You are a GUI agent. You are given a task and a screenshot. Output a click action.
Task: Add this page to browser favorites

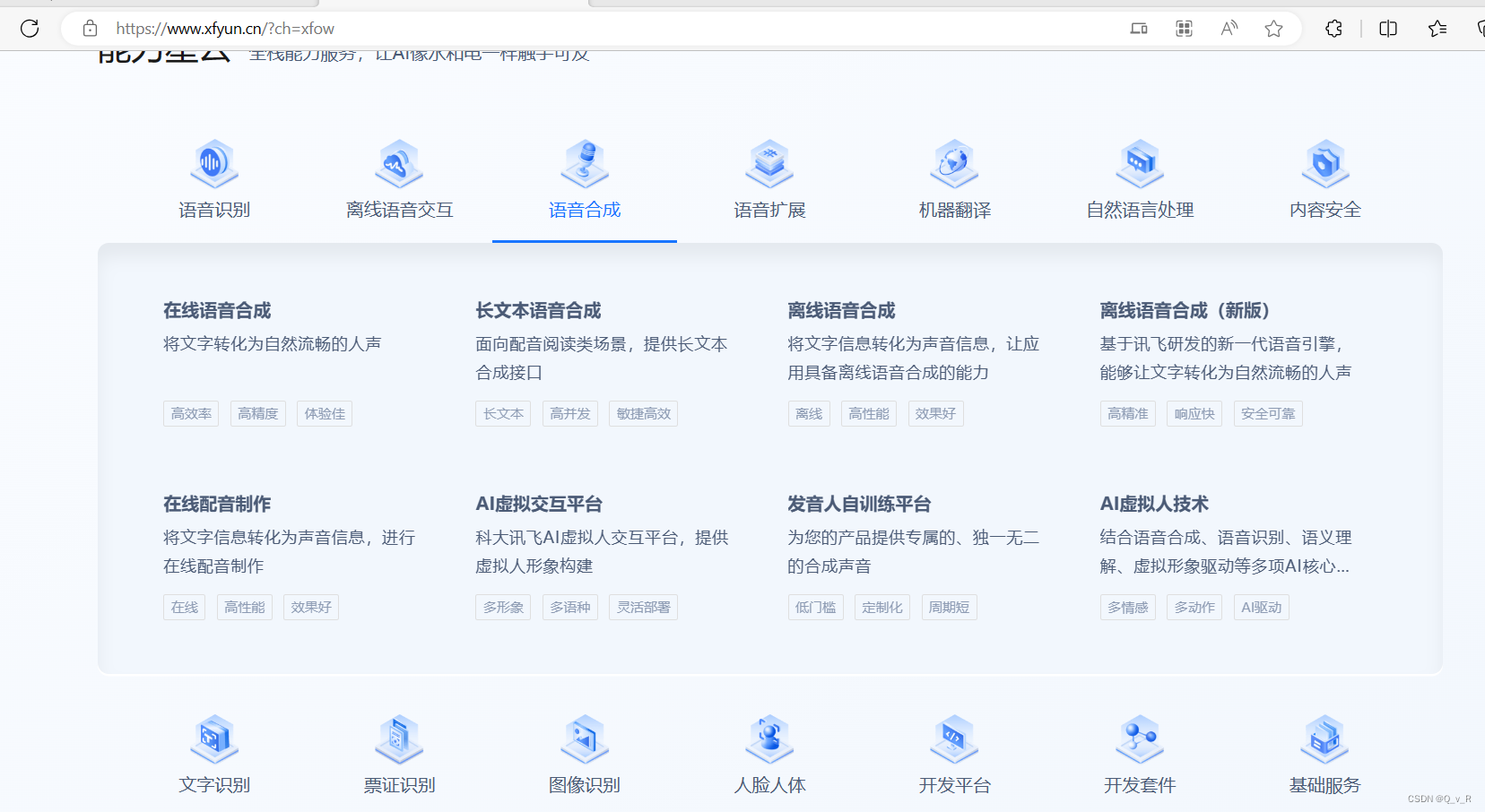click(1273, 28)
